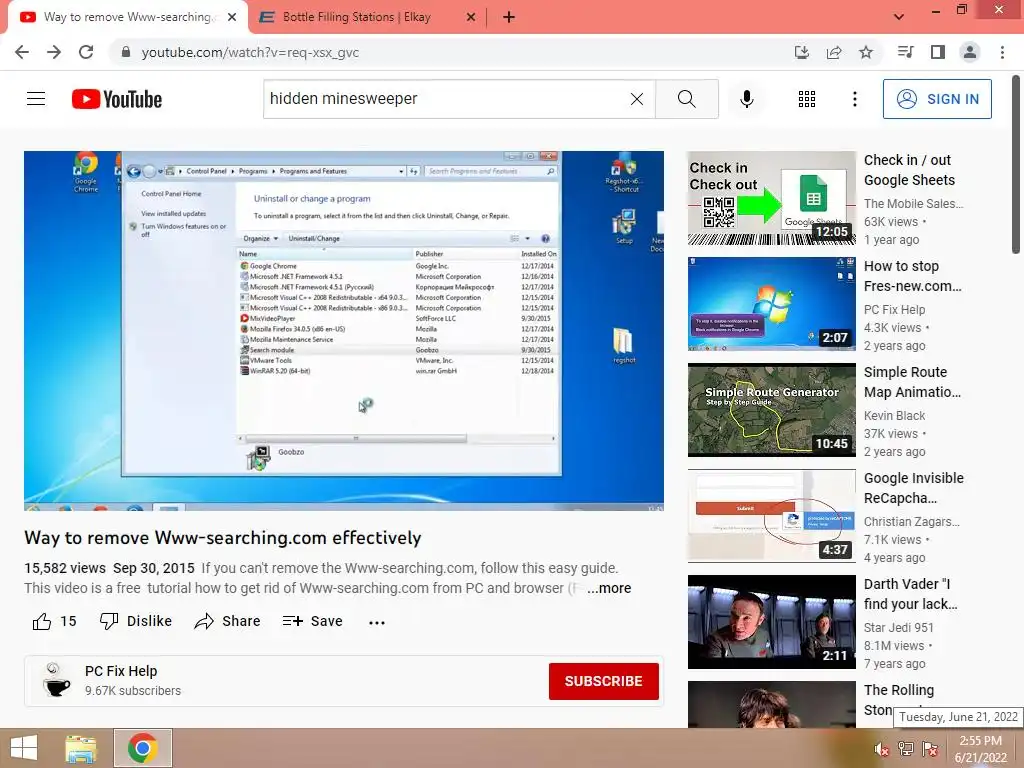Image resolution: width=1024 pixels, height=768 pixels.
Task: Share the video
Action: pos(227,621)
